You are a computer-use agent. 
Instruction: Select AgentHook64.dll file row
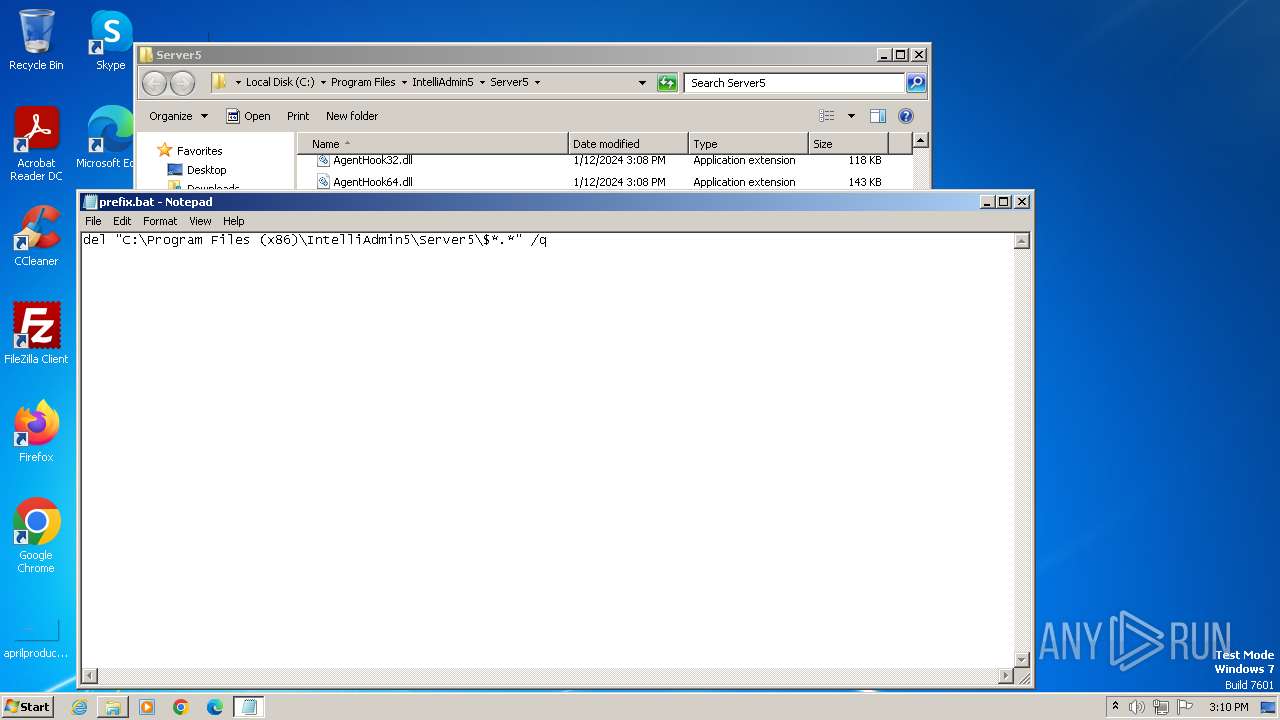604,182
